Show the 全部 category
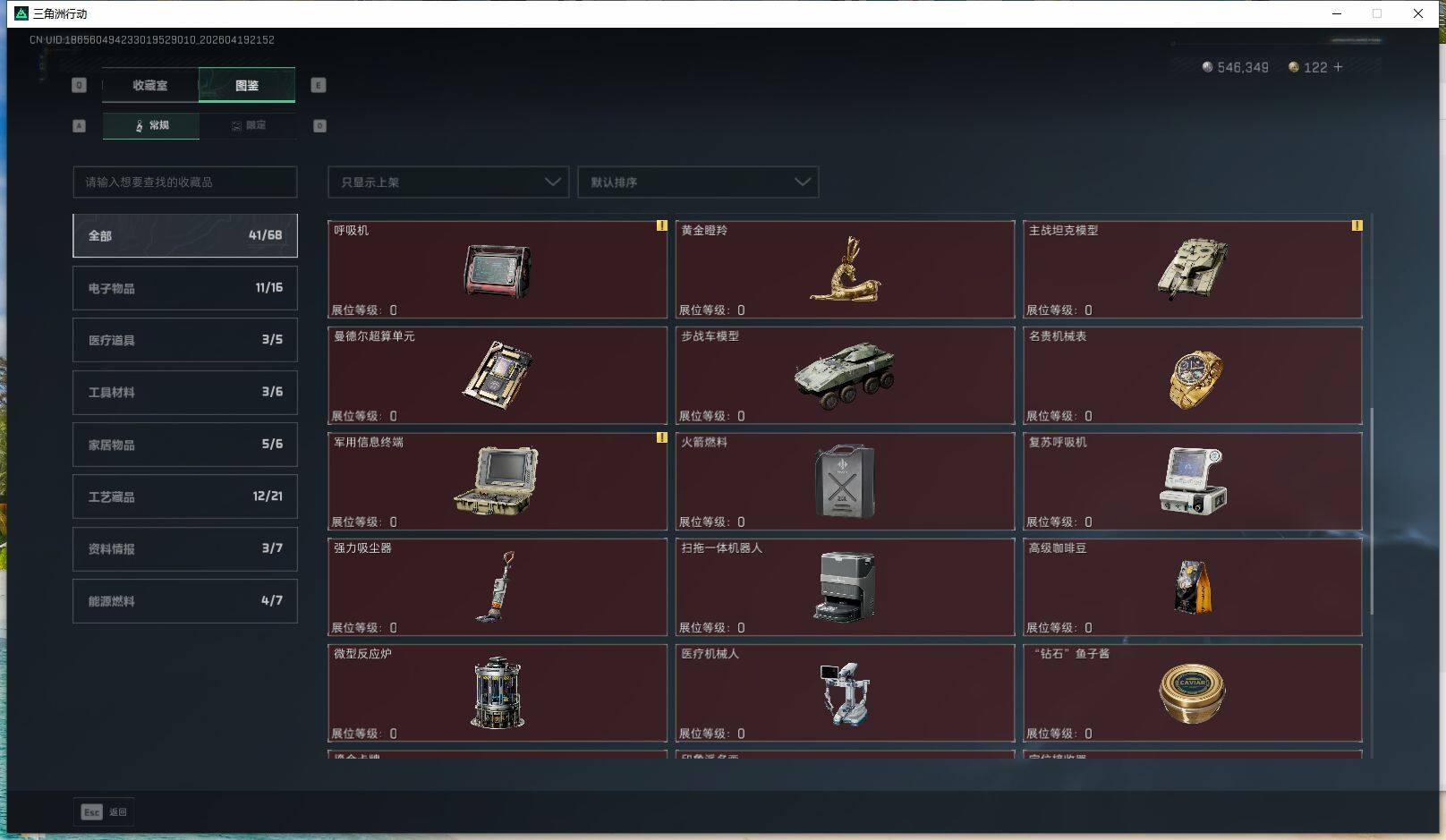Image resolution: width=1446 pixels, height=840 pixels. coord(185,235)
